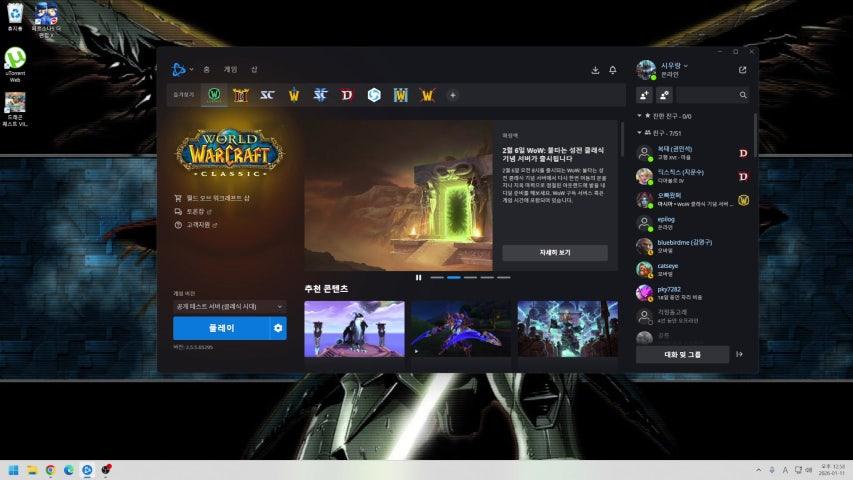Open the 시우랑 profile status dropdown
The height and width of the screenshot is (480, 853).
[675, 66]
